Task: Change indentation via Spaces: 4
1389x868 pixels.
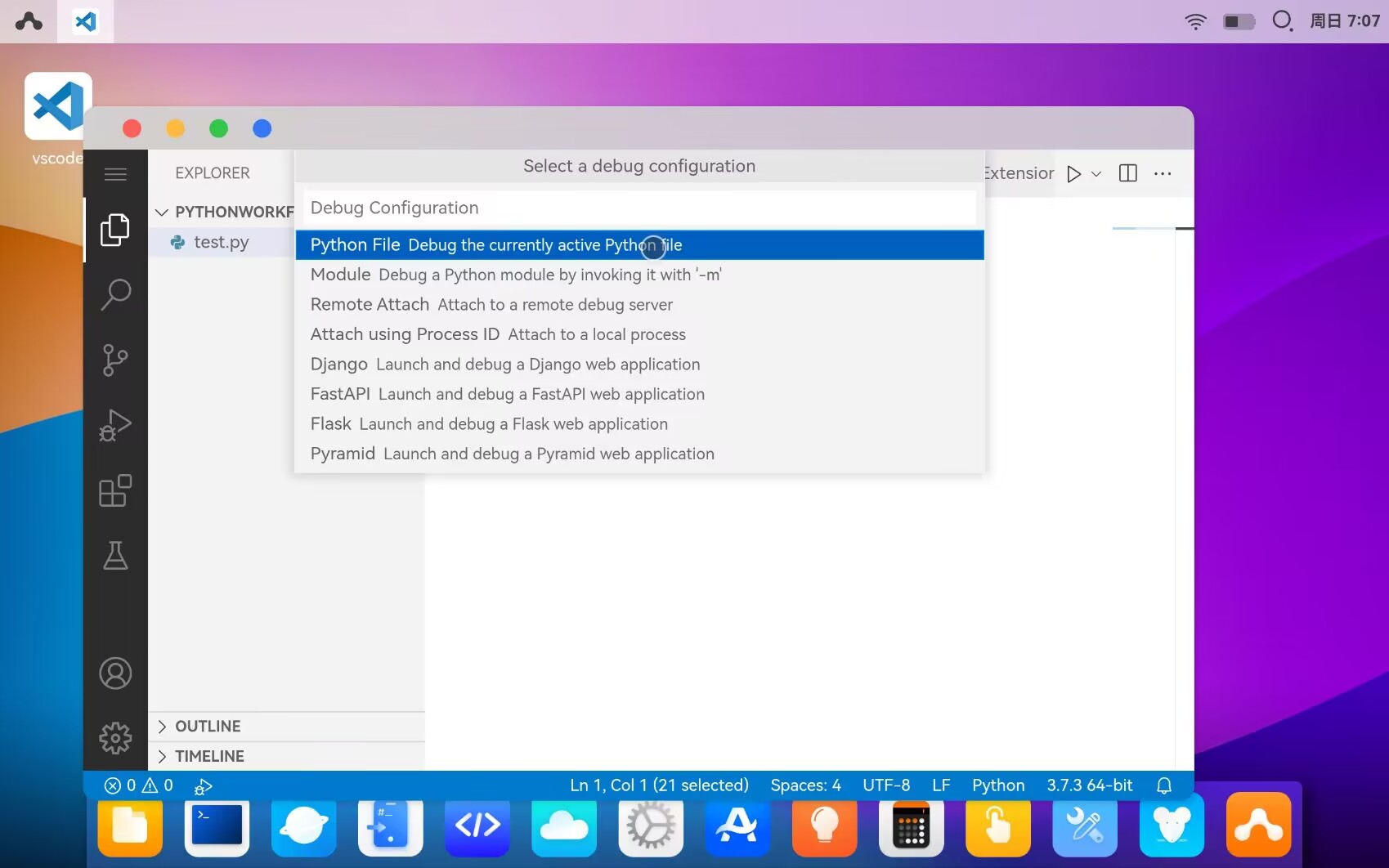Action: [x=805, y=785]
